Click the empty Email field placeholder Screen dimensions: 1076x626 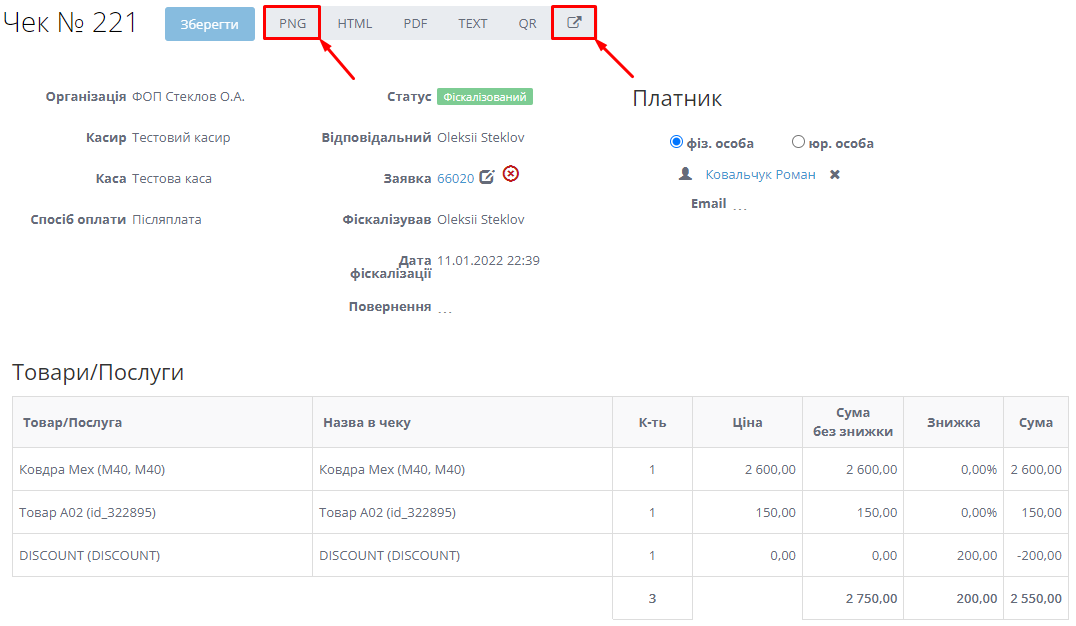pyautogui.click(x=739, y=206)
